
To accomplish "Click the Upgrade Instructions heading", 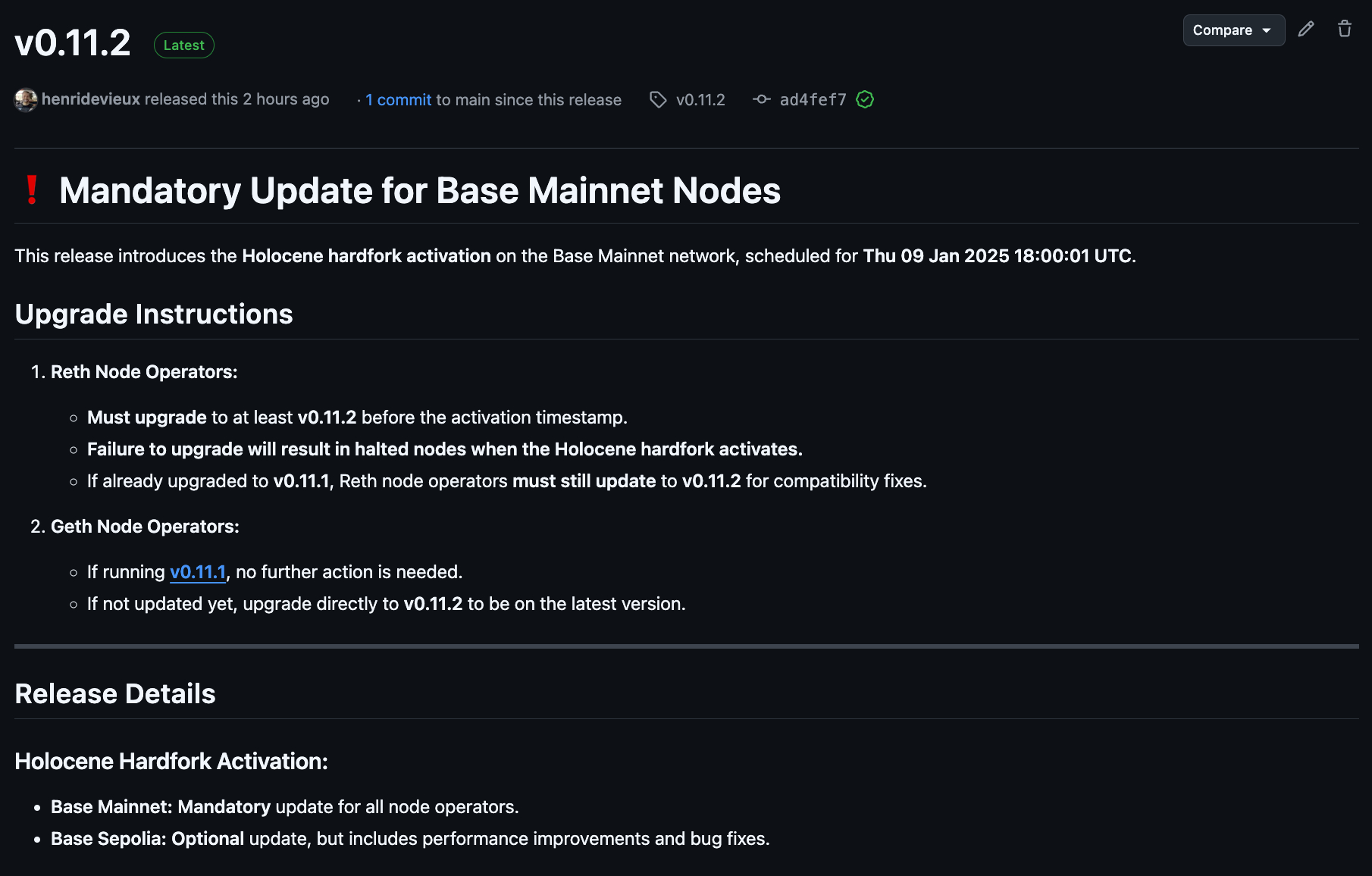I will [x=154, y=314].
